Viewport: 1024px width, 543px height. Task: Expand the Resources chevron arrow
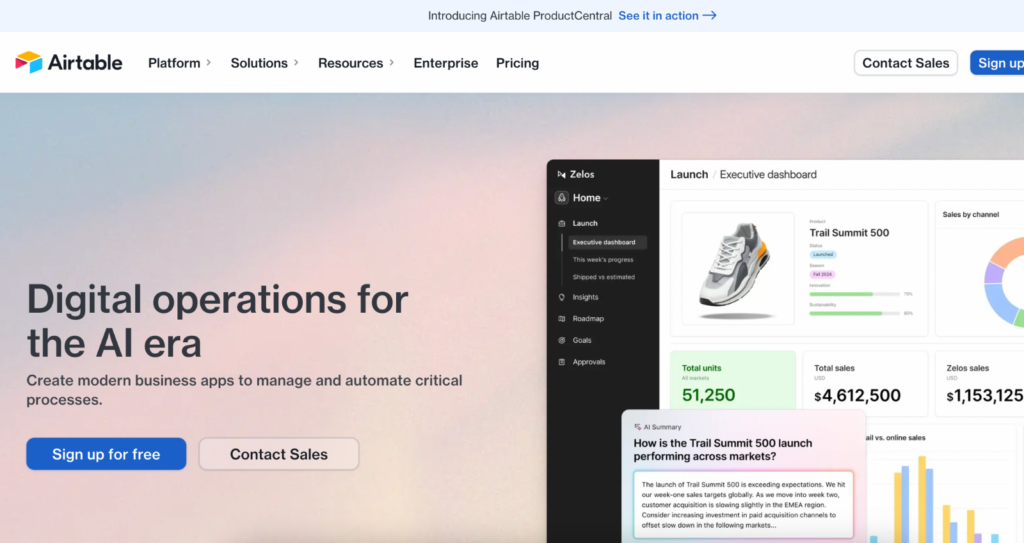pos(392,63)
